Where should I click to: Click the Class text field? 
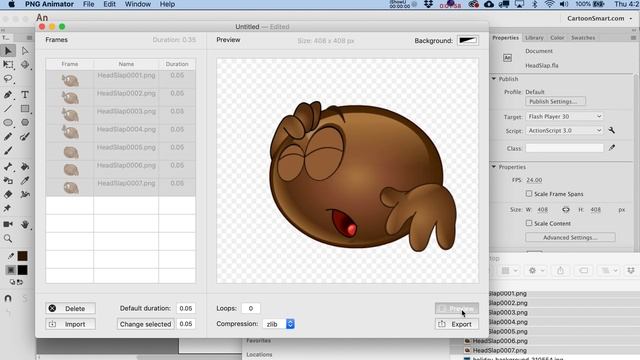point(564,148)
